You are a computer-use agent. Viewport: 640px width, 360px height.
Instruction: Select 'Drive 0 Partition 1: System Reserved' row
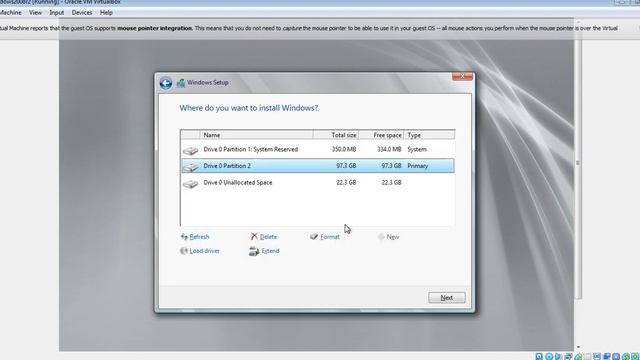pyautogui.click(x=318, y=149)
